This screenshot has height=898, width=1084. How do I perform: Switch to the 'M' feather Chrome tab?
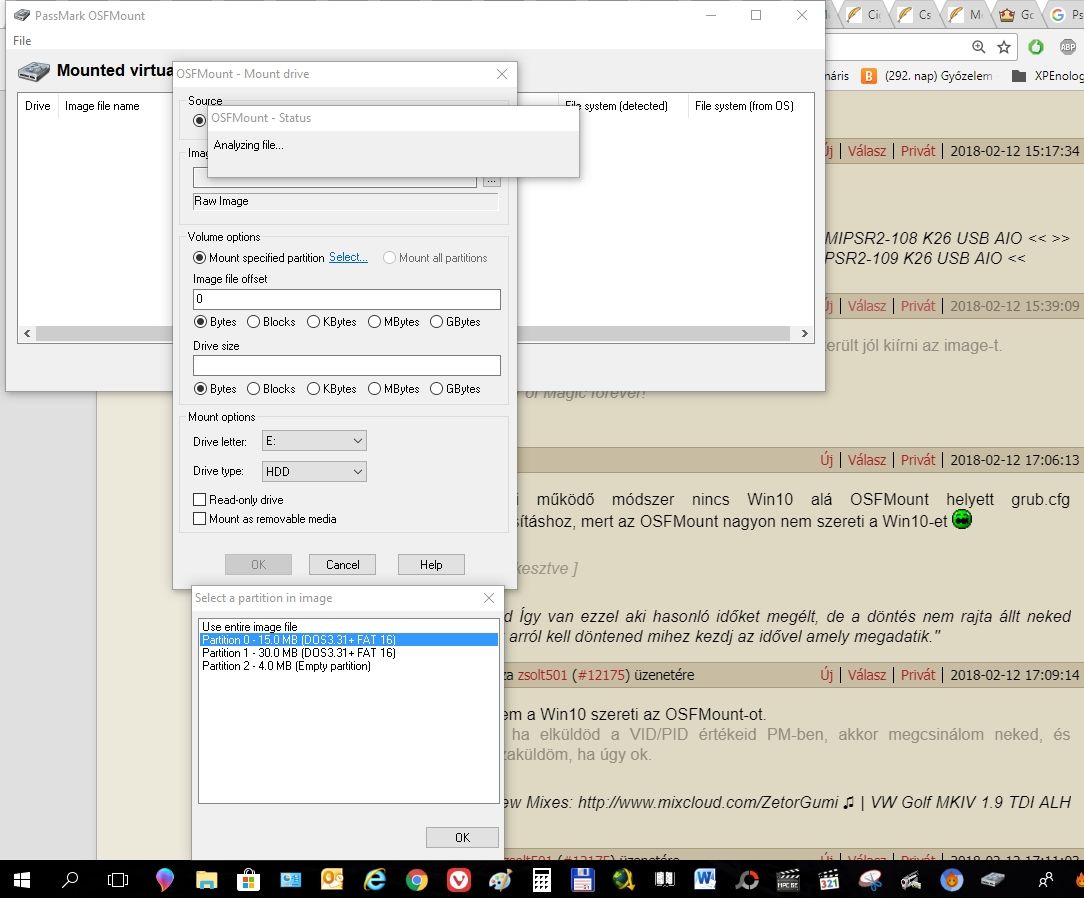point(968,15)
